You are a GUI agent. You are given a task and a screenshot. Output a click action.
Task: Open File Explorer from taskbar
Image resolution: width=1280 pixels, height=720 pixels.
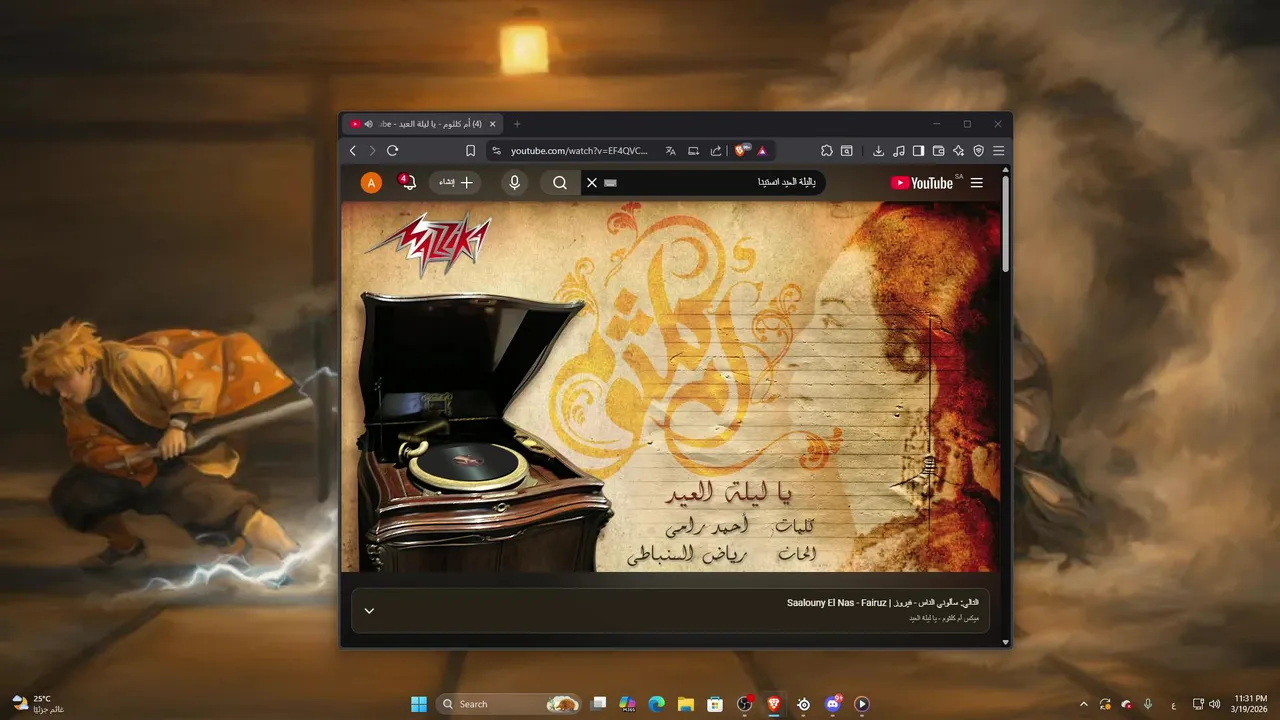pyautogui.click(x=685, y=704)
